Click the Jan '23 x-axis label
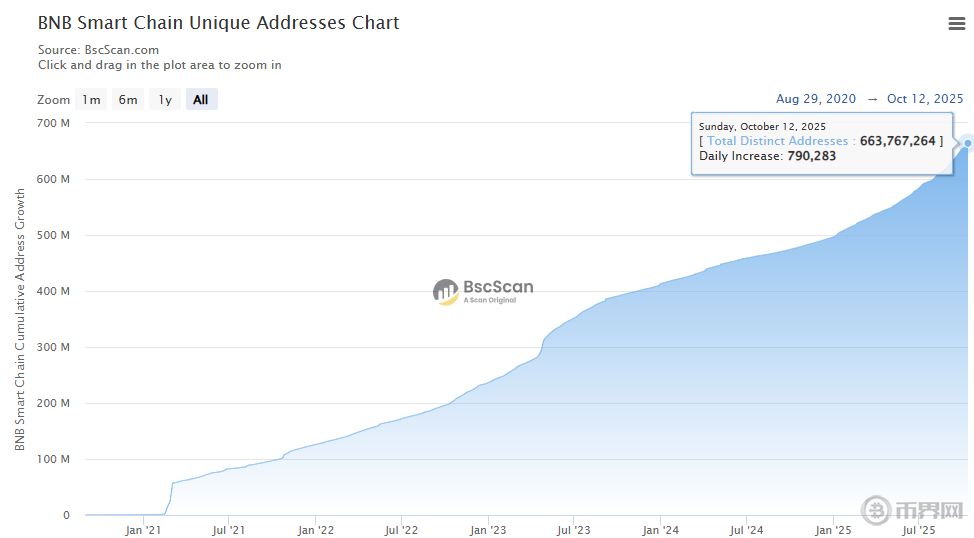The height and width of the screenshot is (538, 974). coord(488,530)
